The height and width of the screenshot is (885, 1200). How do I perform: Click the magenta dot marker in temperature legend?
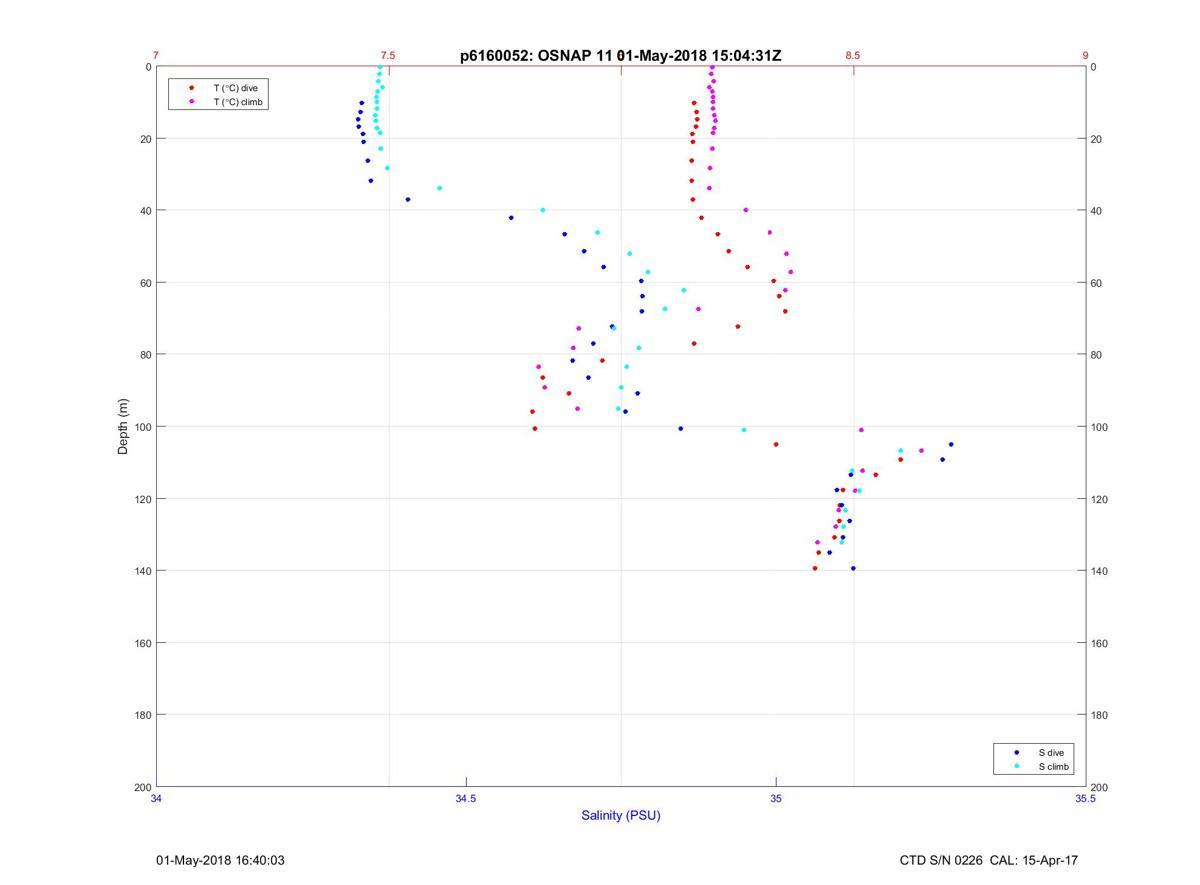192,102
